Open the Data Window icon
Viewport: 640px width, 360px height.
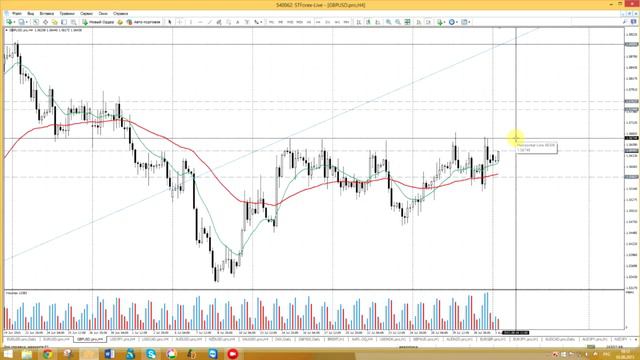(x=45, y=22)
